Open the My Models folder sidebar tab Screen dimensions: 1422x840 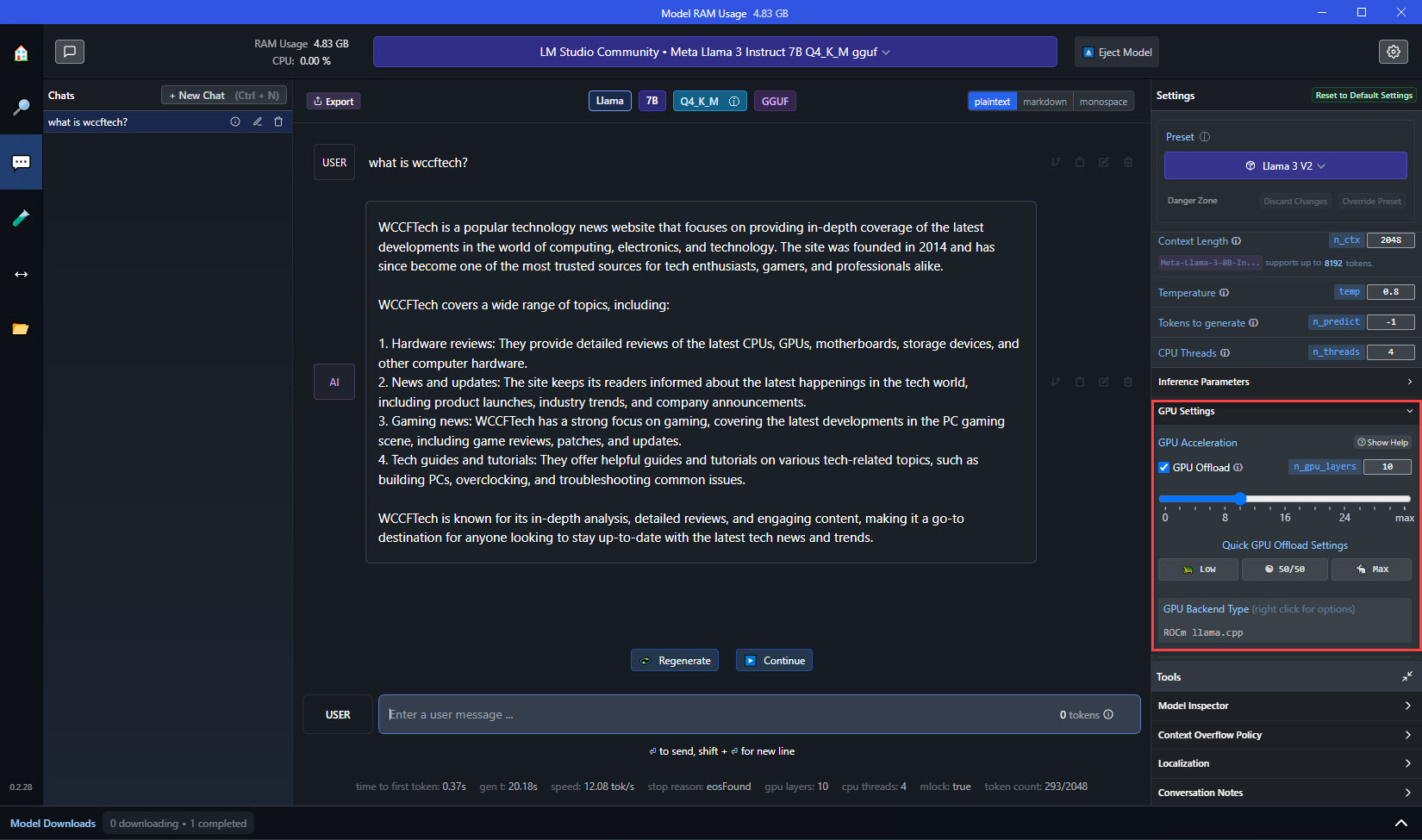[x=21, y=329]
